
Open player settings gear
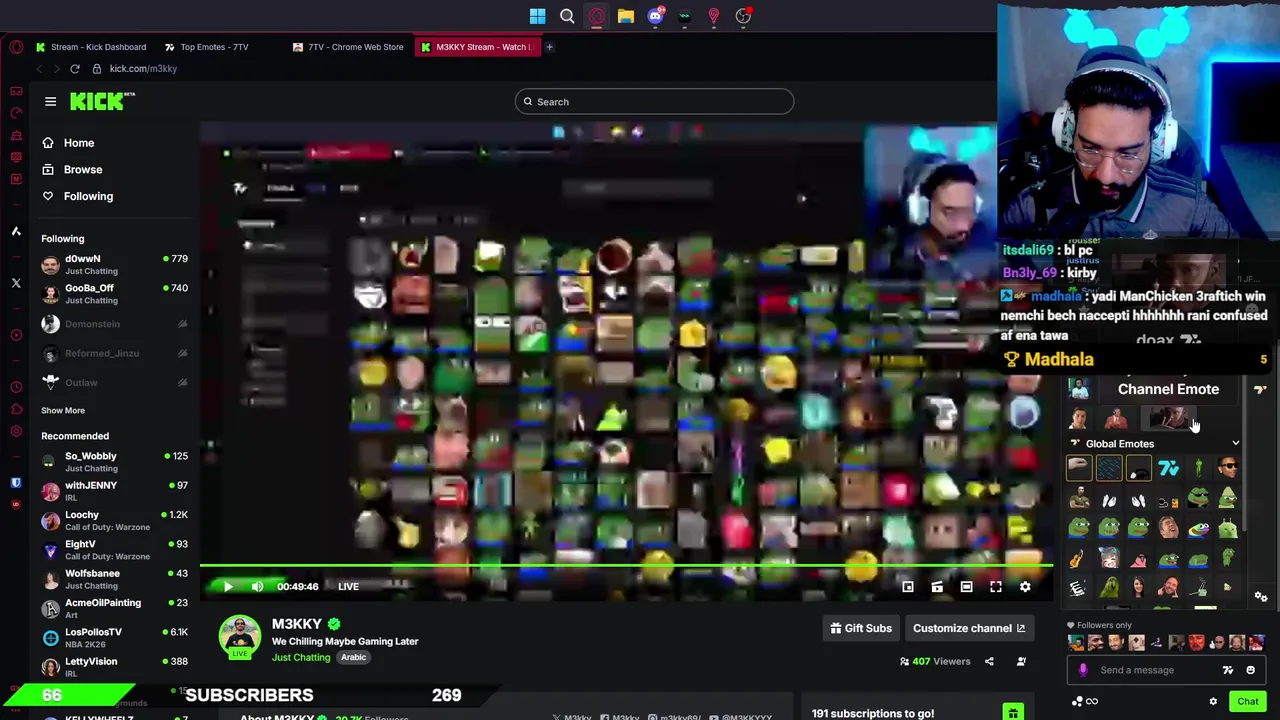(1025, 588)
